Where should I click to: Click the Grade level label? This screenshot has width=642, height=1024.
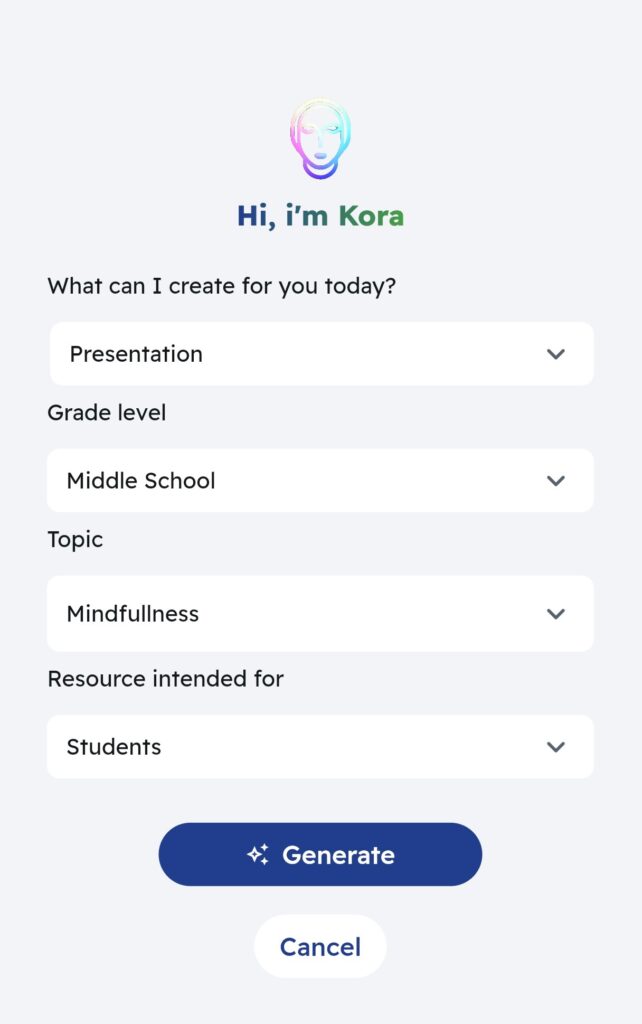(x=106, y=413)
